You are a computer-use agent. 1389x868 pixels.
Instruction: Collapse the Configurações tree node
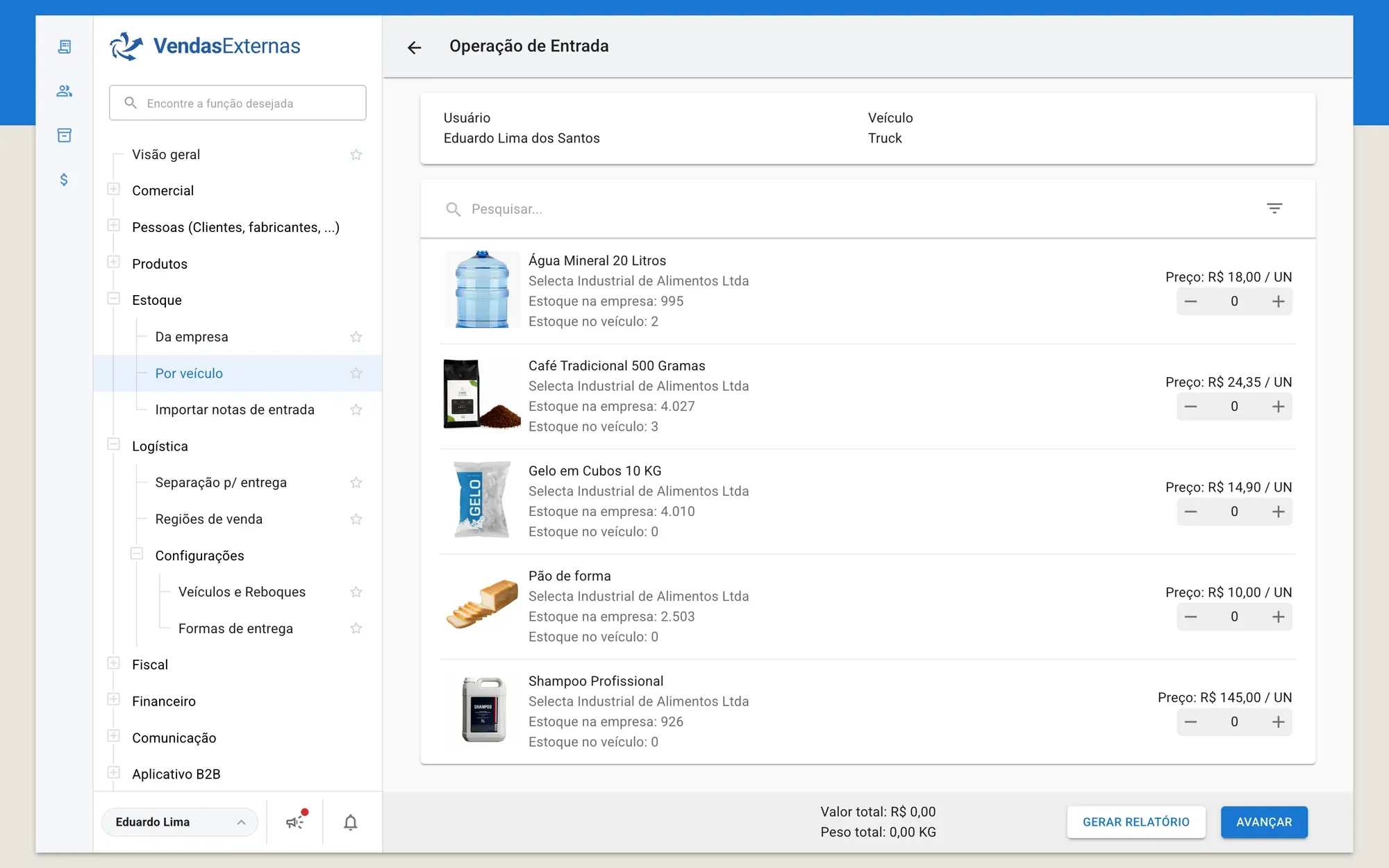pyautogui.click(x=137, y=553)
